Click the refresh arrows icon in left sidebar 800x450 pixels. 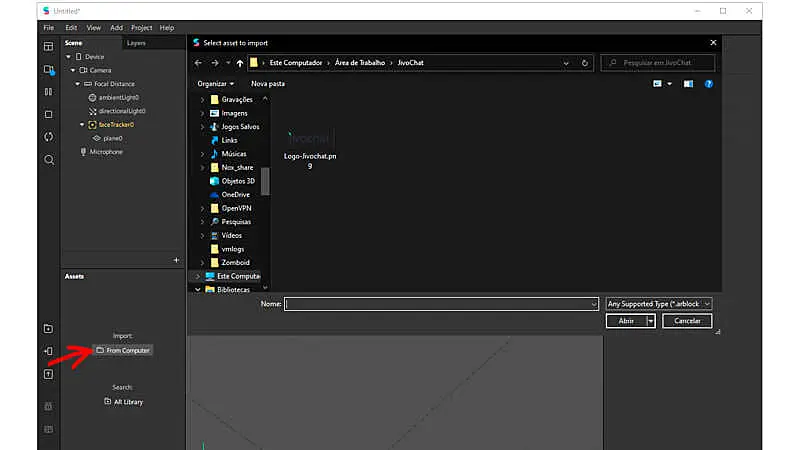point(48,137)
